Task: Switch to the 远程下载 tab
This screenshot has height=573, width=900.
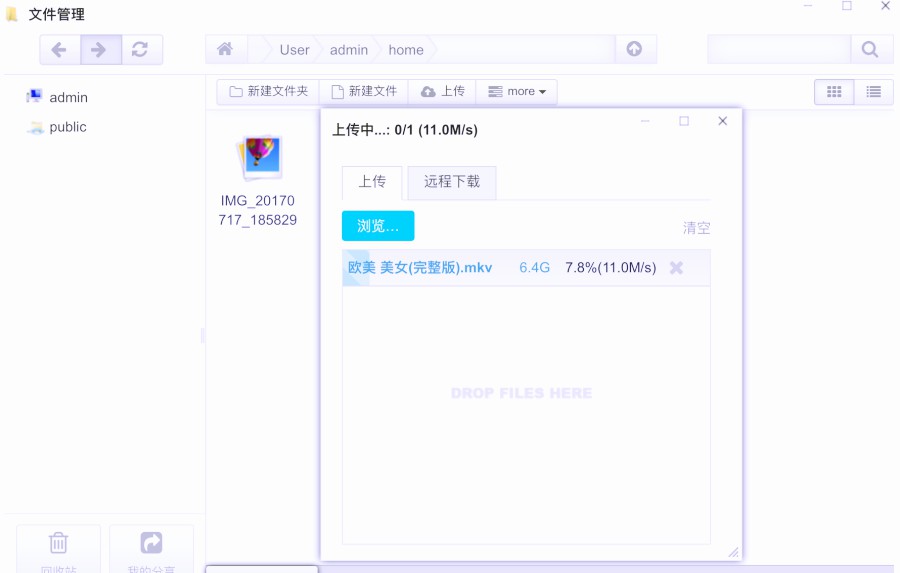Action: click(452, 183)
